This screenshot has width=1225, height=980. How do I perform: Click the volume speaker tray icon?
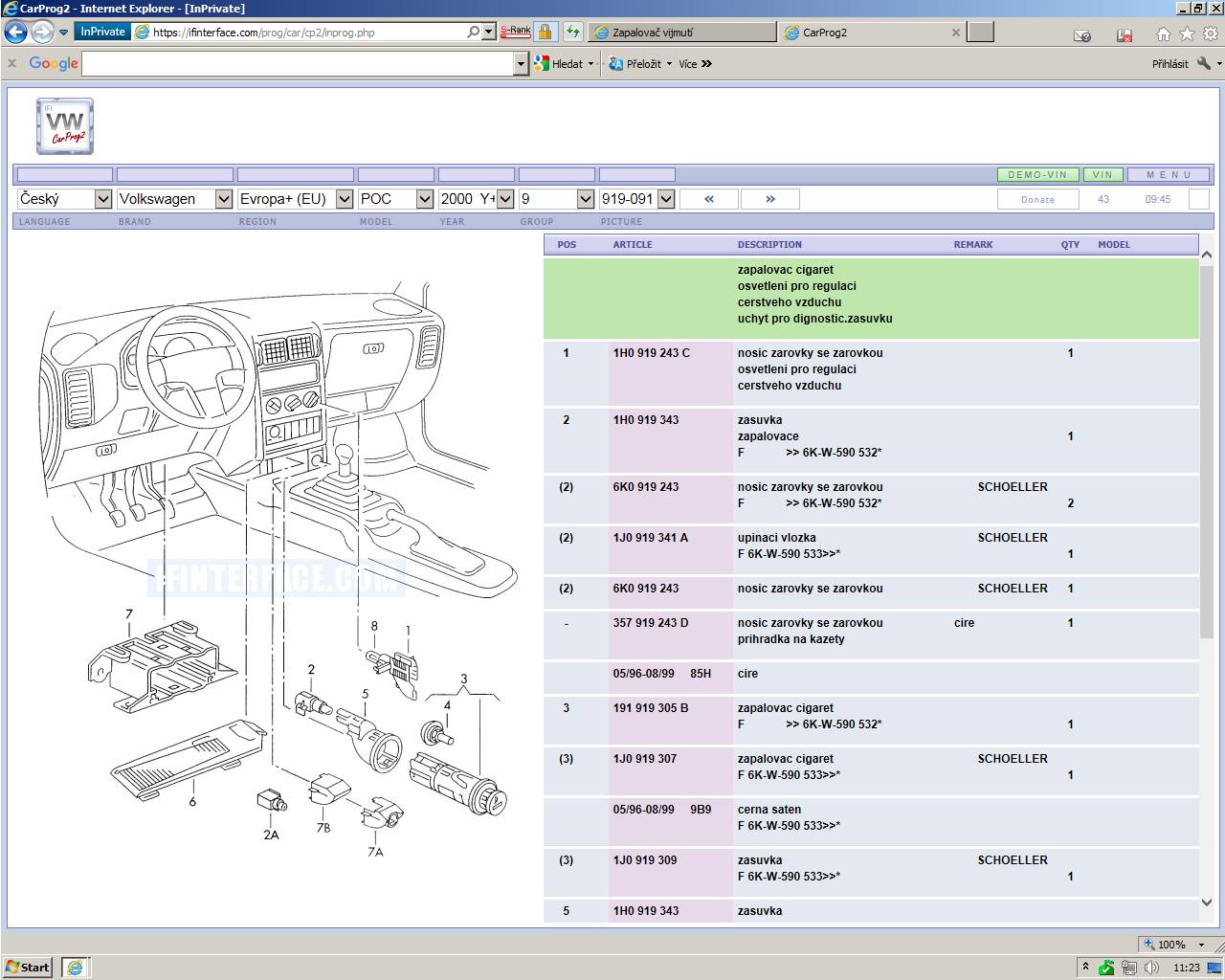[1151, 968]
